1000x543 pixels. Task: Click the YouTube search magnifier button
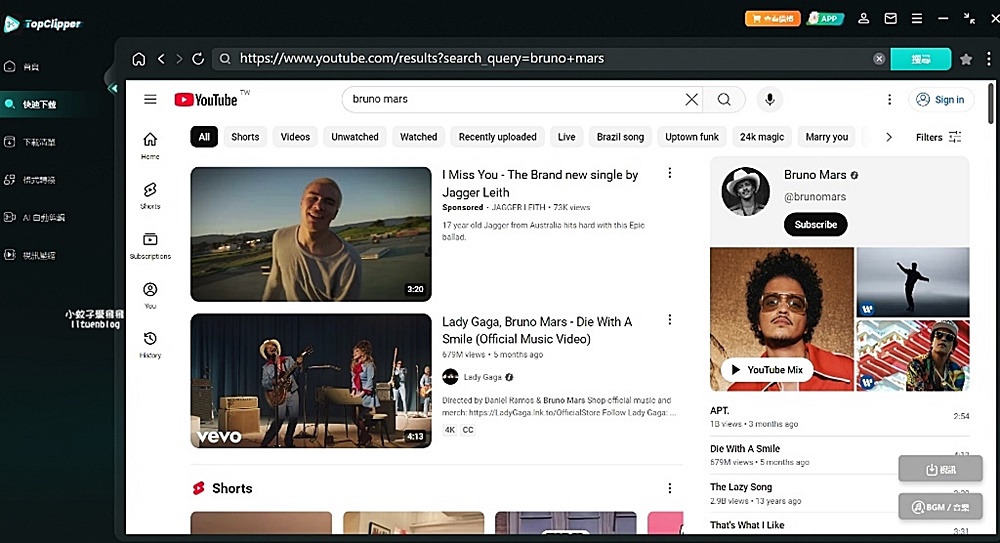point(724,99)
